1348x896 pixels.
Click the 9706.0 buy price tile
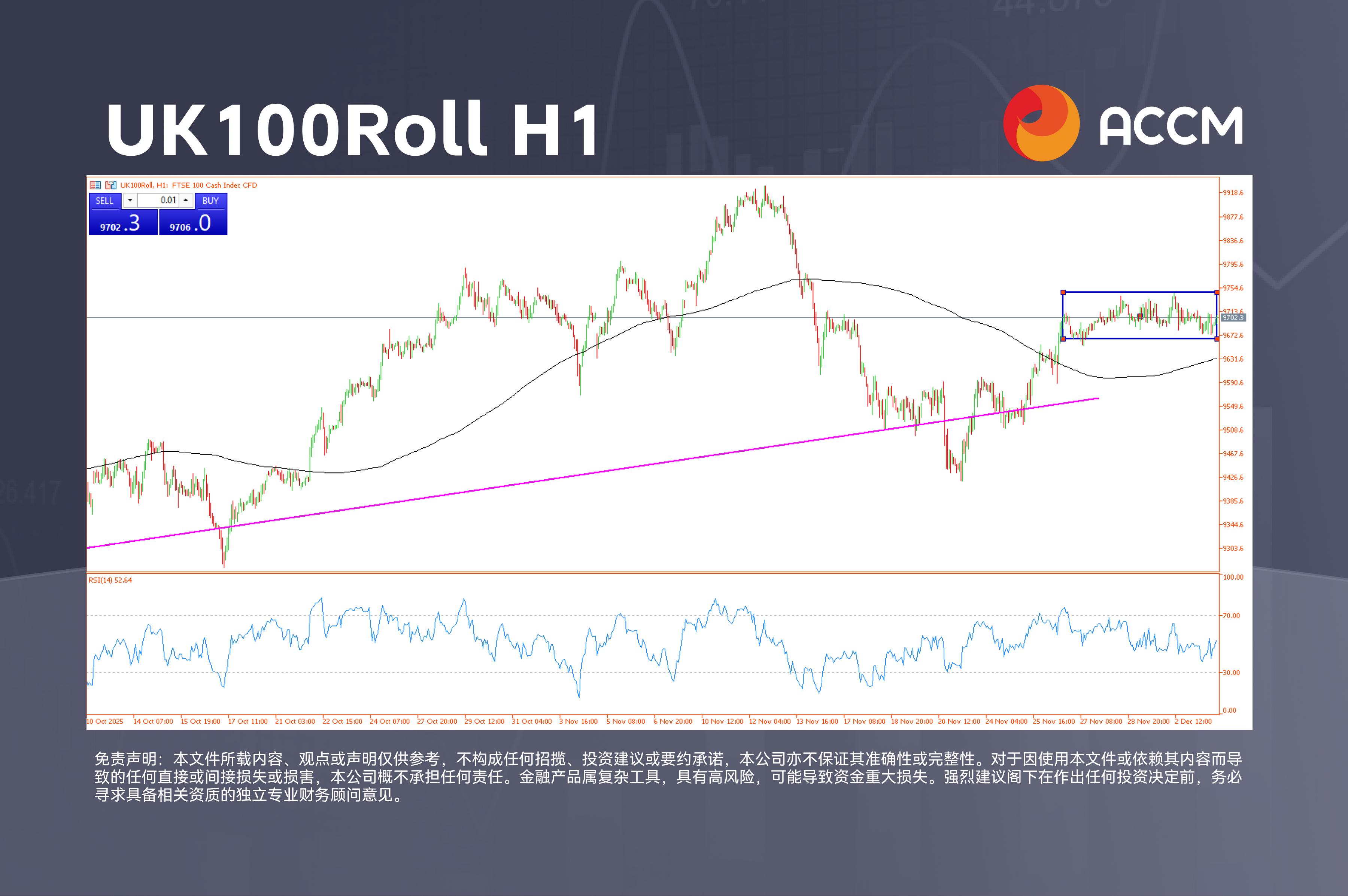point(193,222)
